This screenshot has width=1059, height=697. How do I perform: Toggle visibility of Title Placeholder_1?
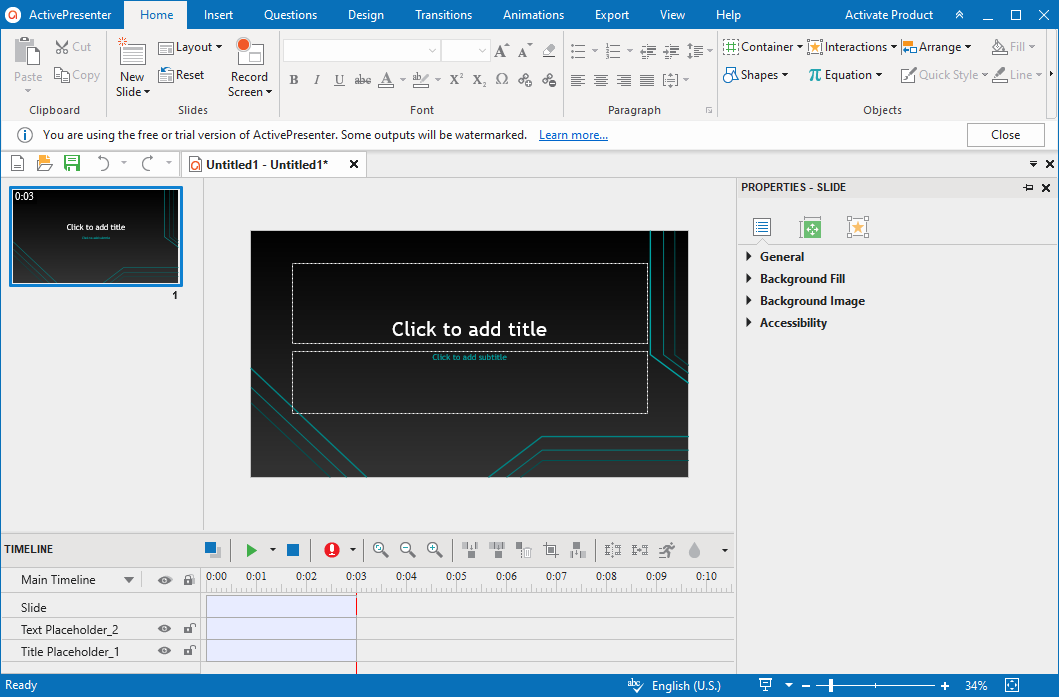point(164,651)
